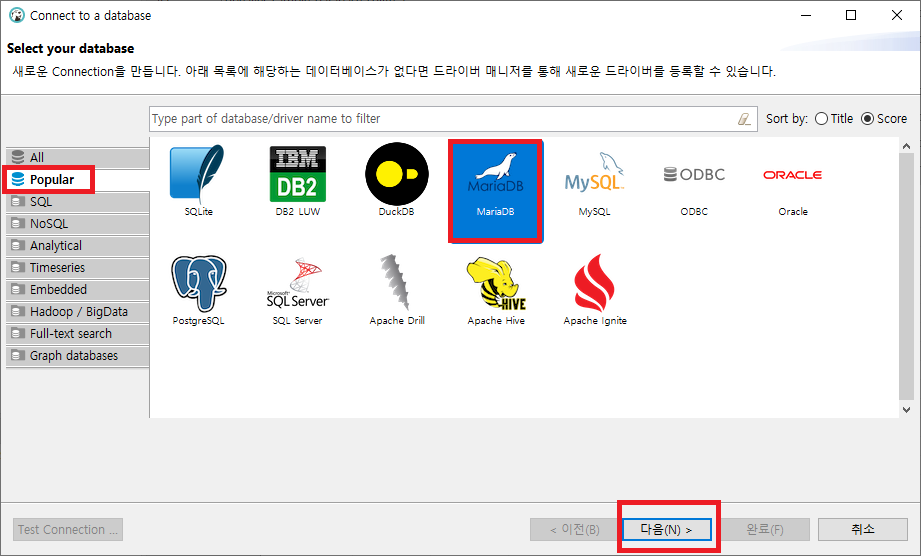
Task: Click the DBeaver app icon in title bar
Action: click(16, 15)
